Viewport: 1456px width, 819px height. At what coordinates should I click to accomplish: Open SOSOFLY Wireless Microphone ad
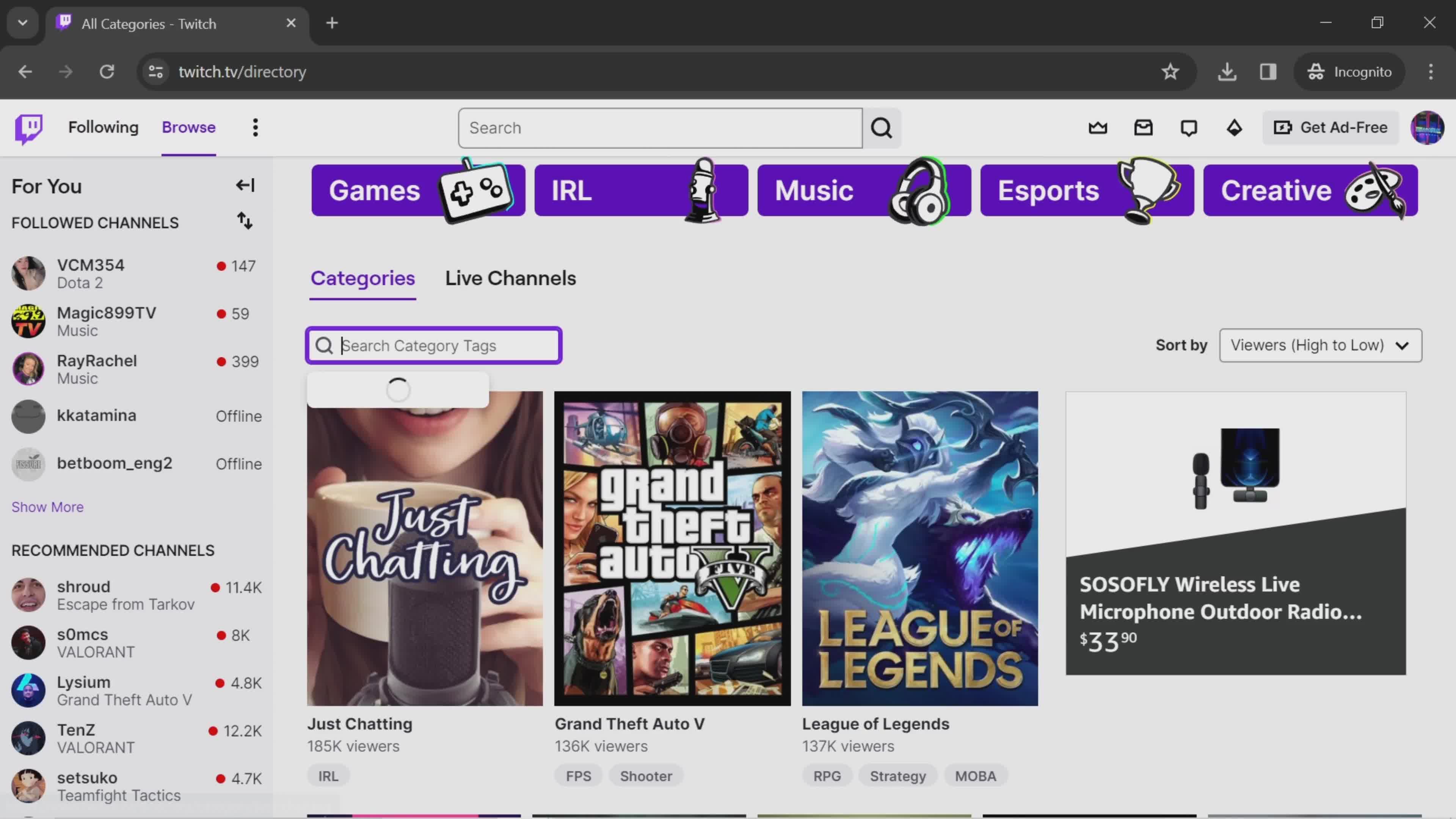click(1236, 533)
